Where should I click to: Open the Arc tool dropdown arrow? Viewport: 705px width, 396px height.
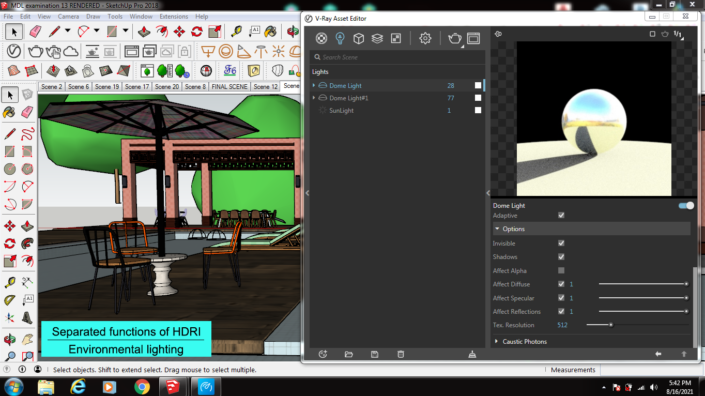(96, 31)
